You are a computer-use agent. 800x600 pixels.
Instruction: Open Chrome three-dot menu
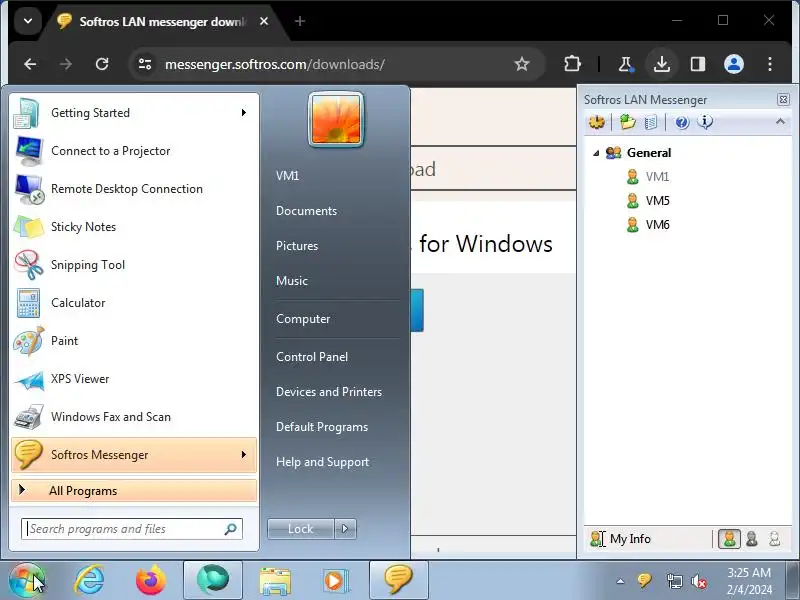770,64
